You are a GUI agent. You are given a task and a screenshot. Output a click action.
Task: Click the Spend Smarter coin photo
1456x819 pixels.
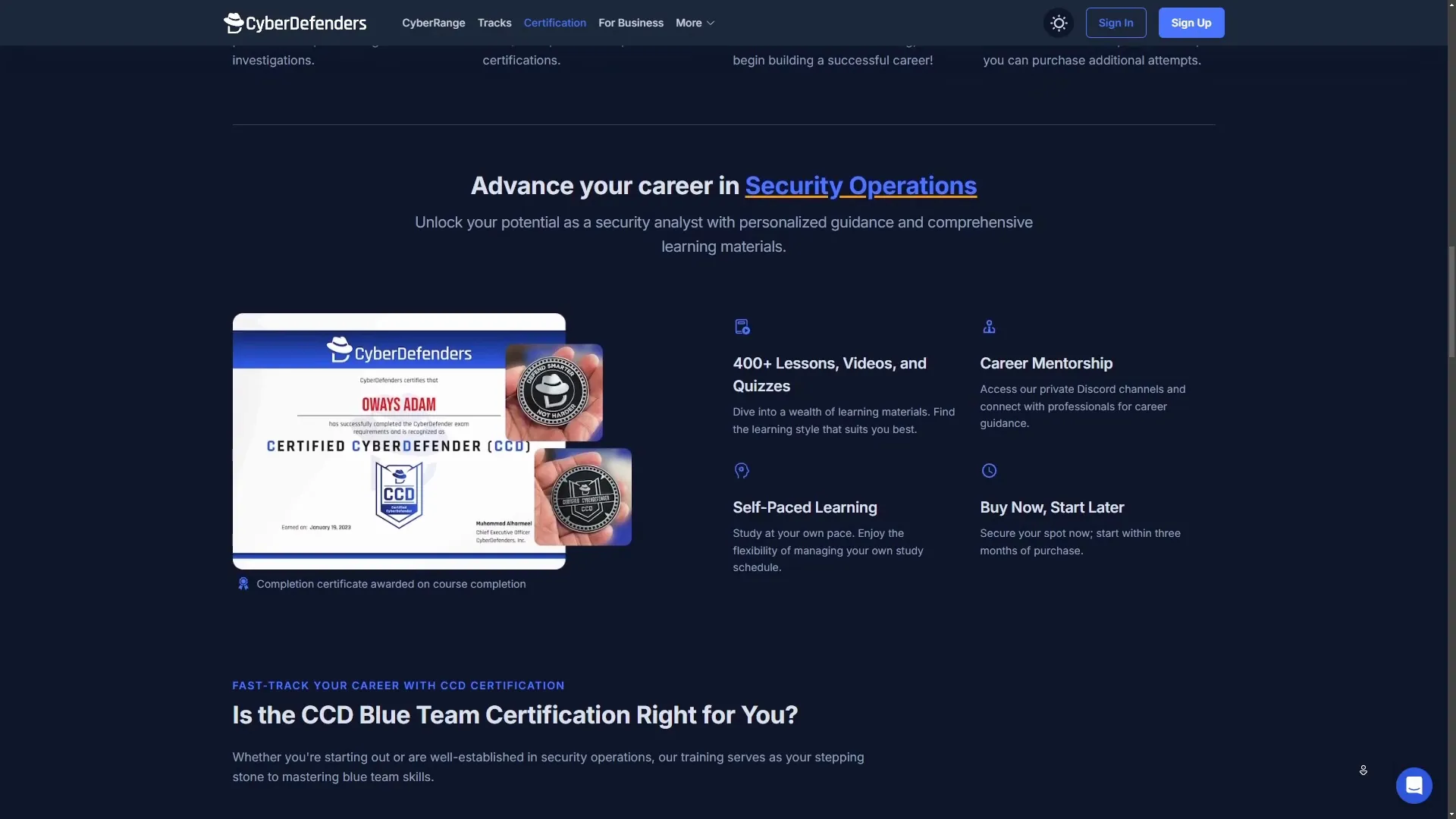(x=554, y=392)
